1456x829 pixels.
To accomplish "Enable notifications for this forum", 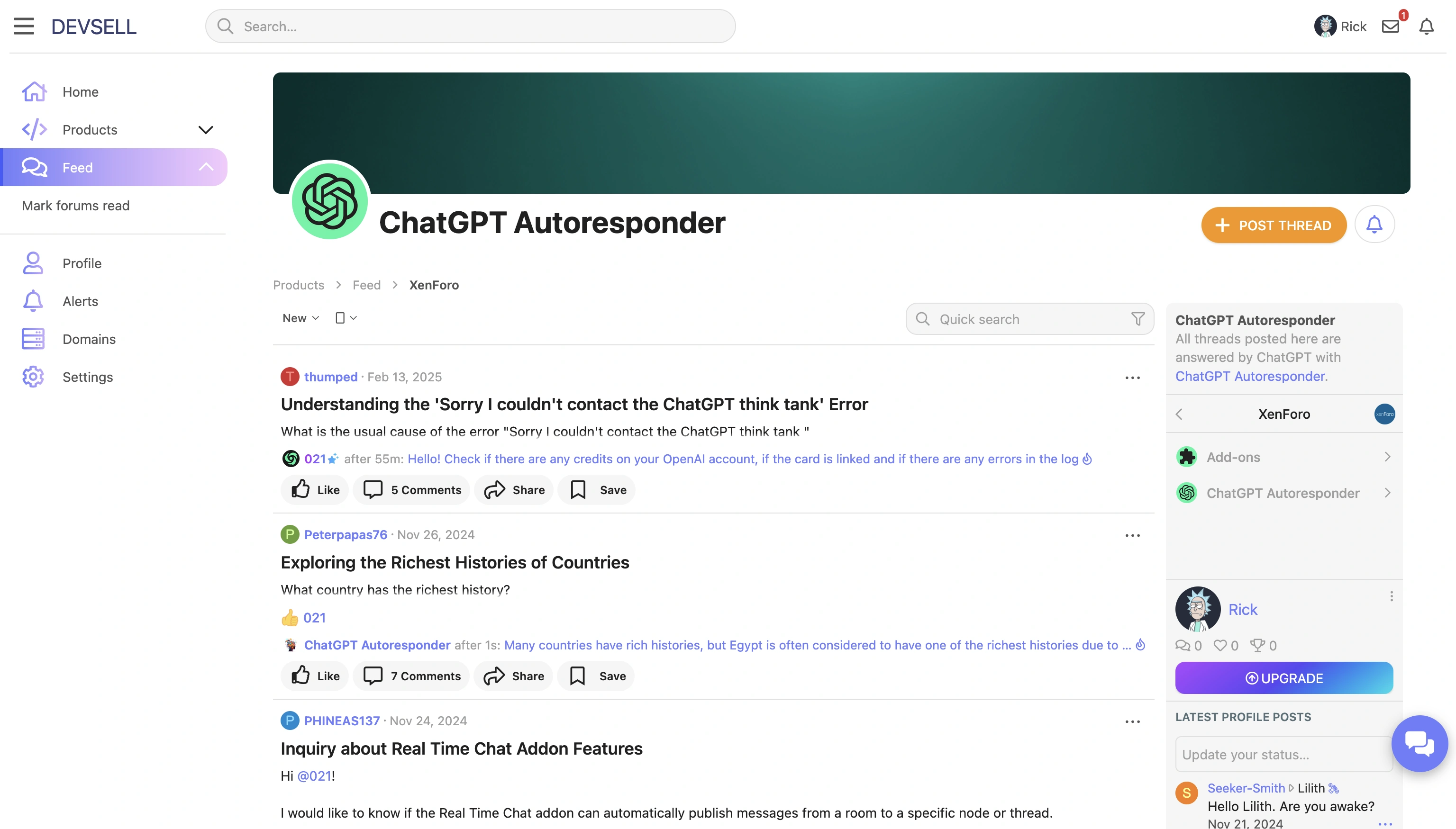I will click(x=1375, y=225).
